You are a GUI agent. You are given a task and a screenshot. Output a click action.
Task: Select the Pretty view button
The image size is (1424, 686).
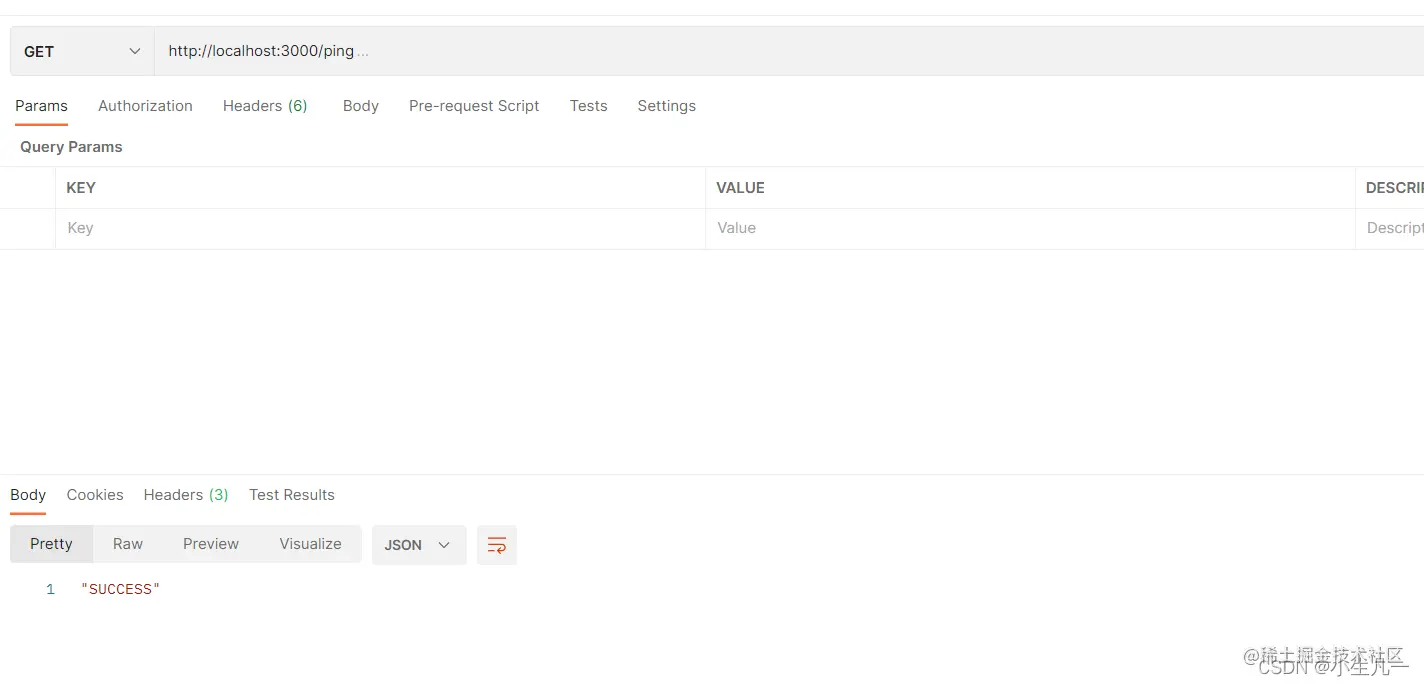coord(51,544)
